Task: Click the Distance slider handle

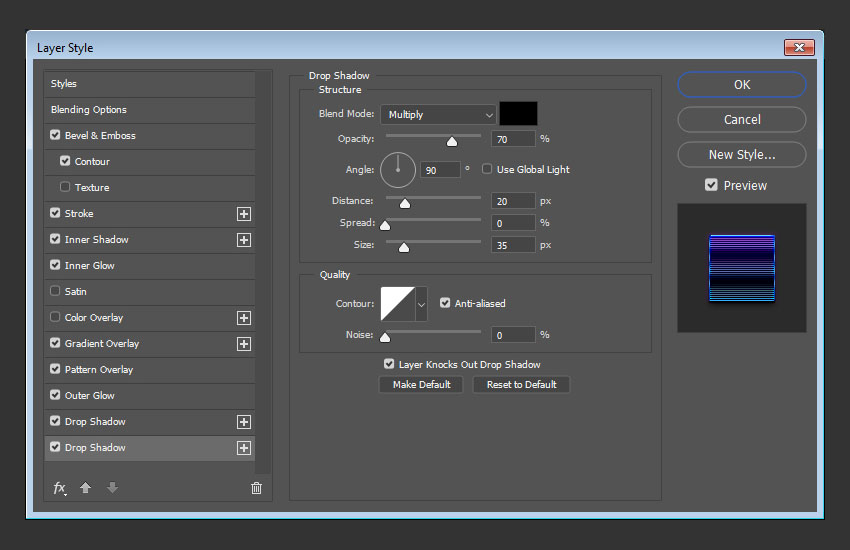Action: click(x=405, y=203)
